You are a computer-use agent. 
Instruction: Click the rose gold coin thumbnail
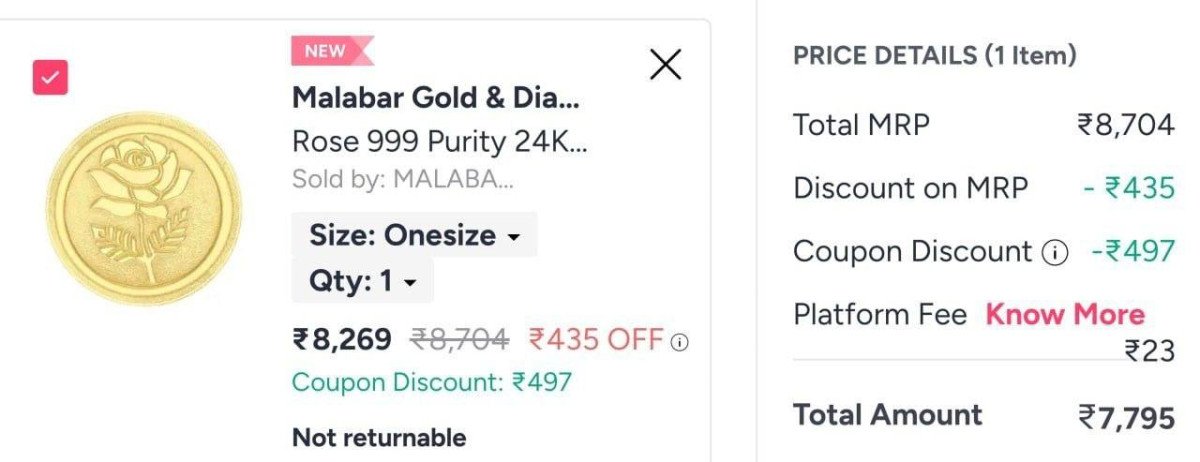click(144, 208)
